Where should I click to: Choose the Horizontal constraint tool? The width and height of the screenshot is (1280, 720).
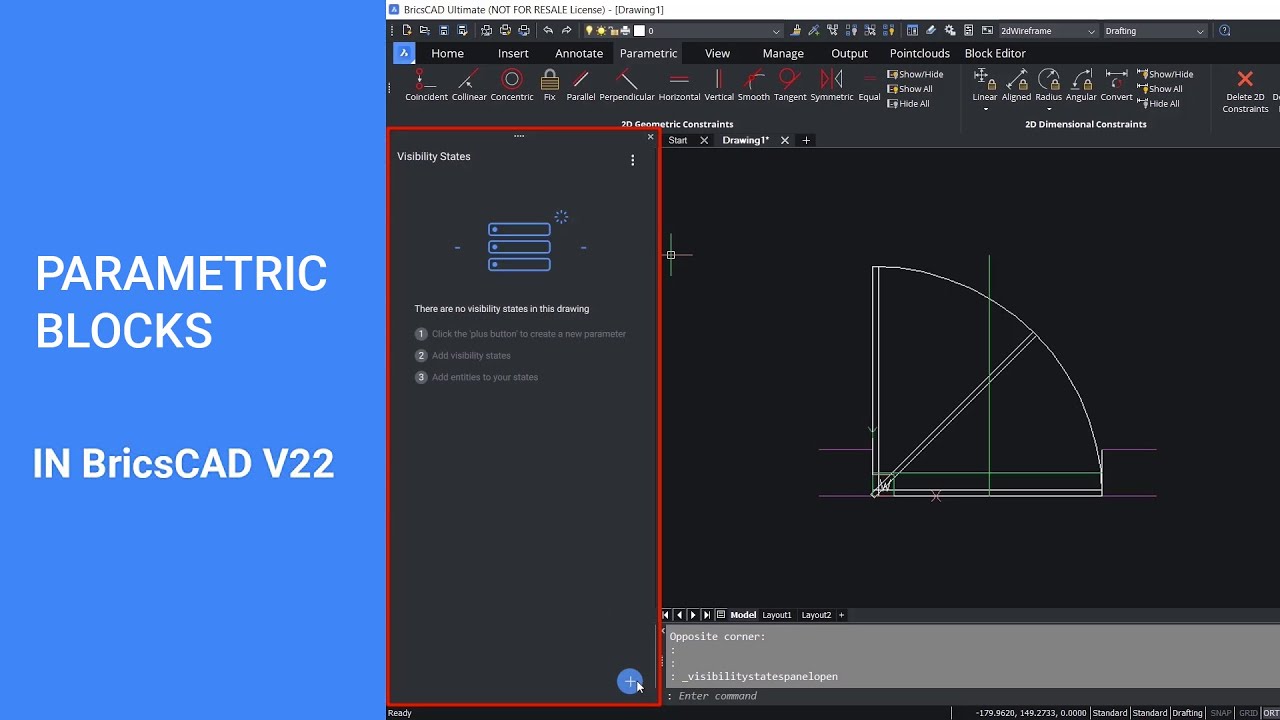(679, 85)
